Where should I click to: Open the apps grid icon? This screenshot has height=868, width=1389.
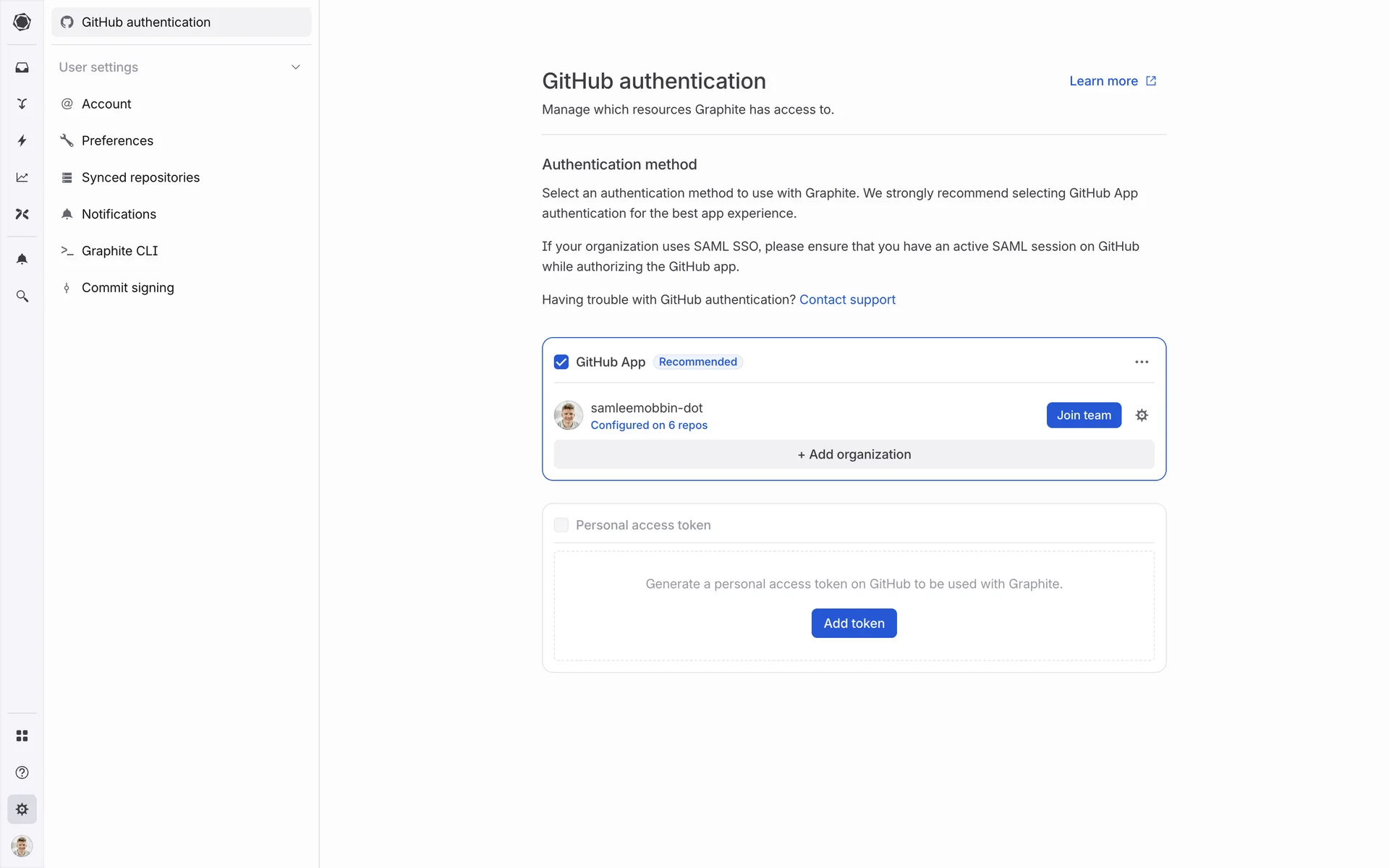(x=22, y=736)
